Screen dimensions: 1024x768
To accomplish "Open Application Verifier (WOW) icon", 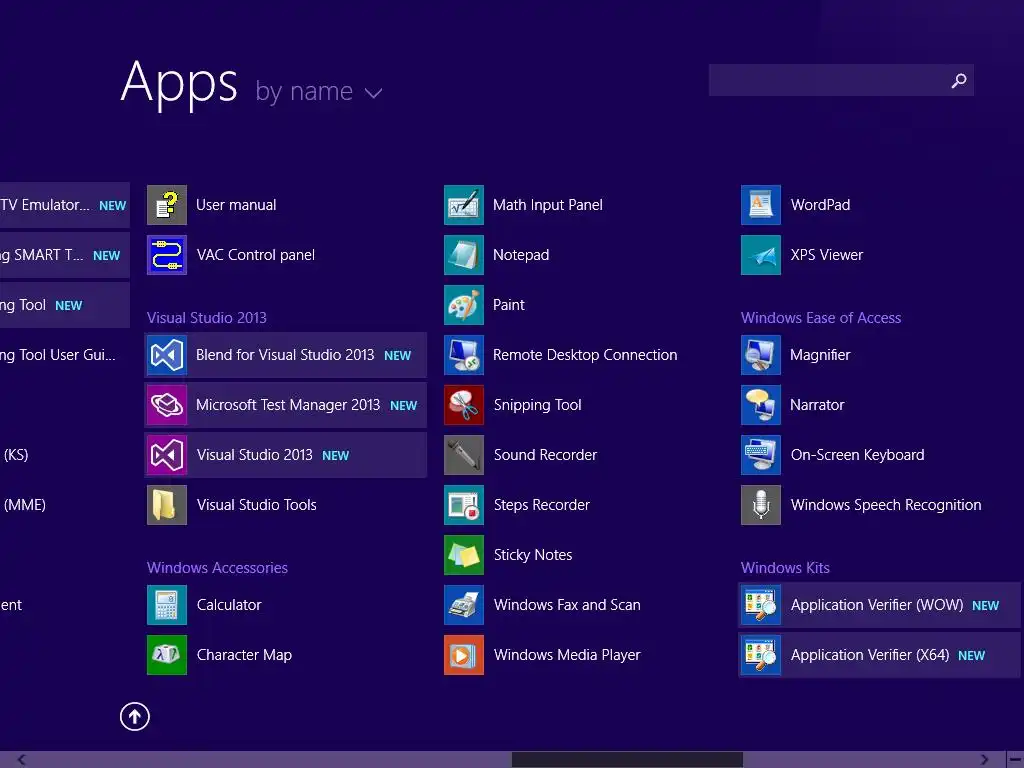I will point(761,605).
